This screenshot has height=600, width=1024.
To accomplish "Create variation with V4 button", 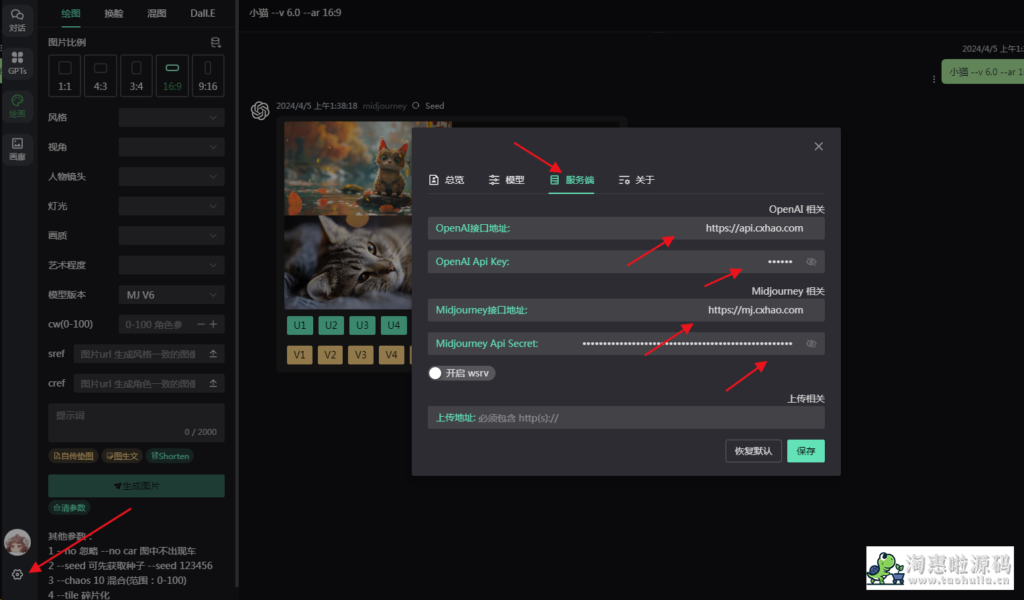I will 391,355.
